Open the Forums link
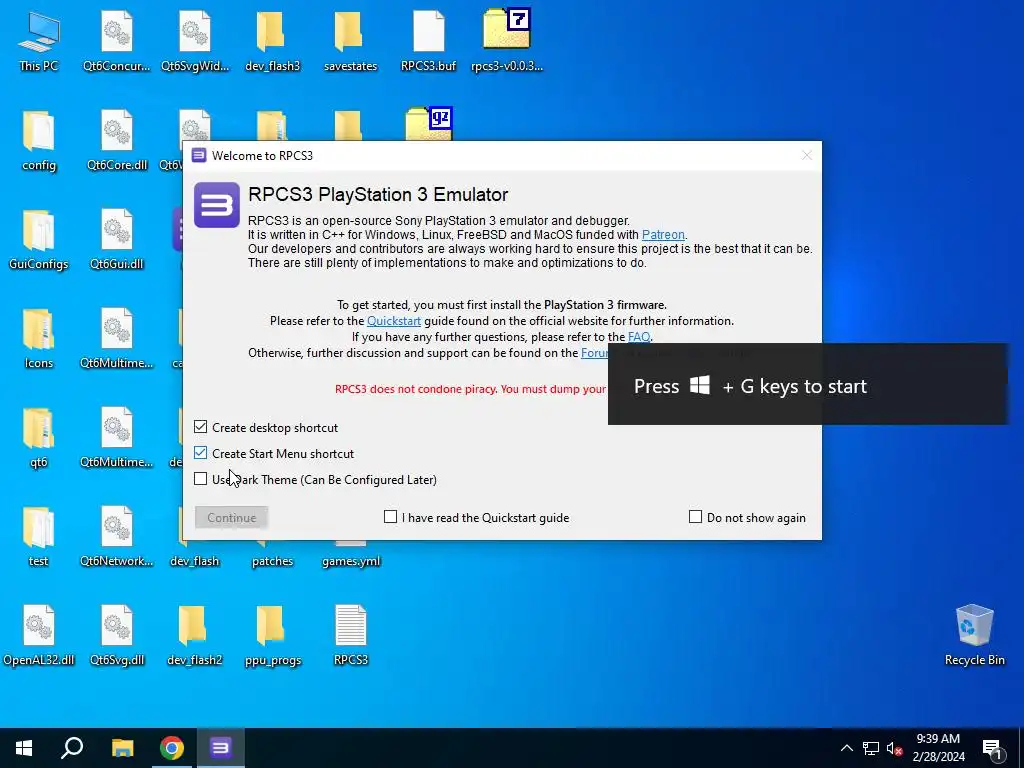1024x768 pixels. click(x=594, y=353)
